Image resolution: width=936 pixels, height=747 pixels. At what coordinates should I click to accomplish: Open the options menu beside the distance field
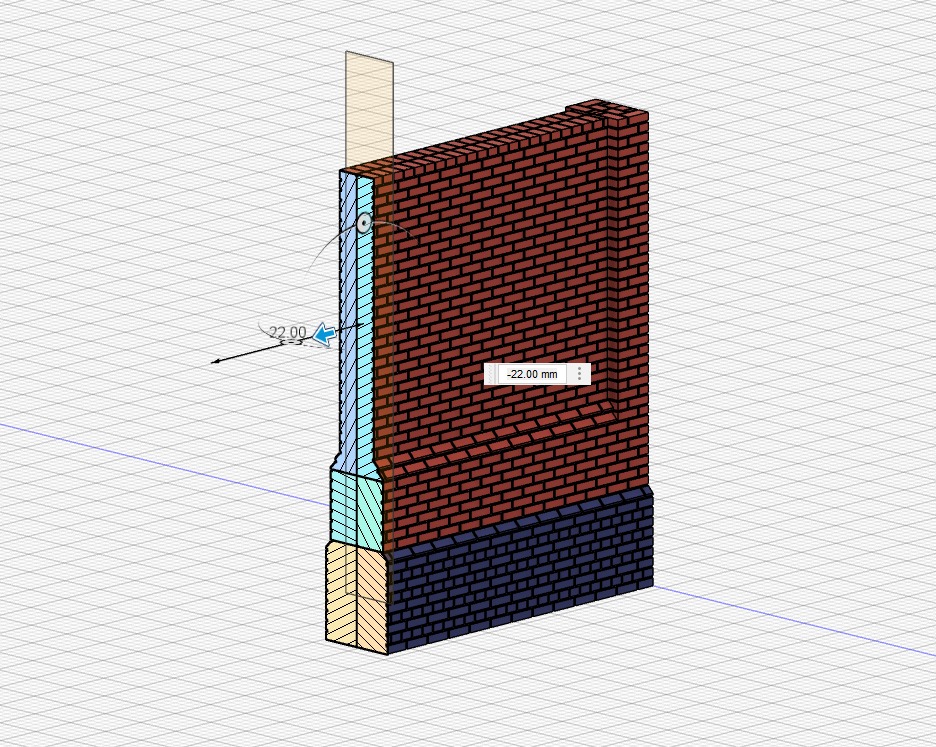click(579, 374)
